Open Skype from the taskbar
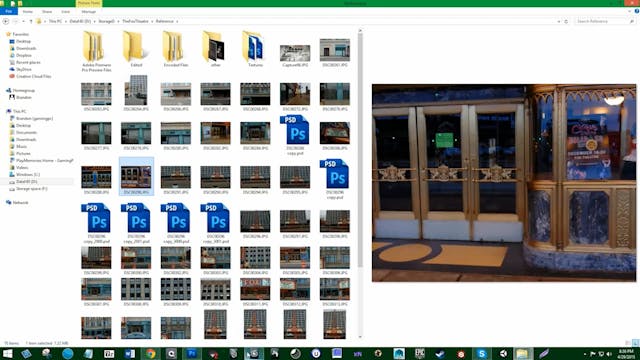The width and height of the screenshot is (640, 360). (482, 353)
